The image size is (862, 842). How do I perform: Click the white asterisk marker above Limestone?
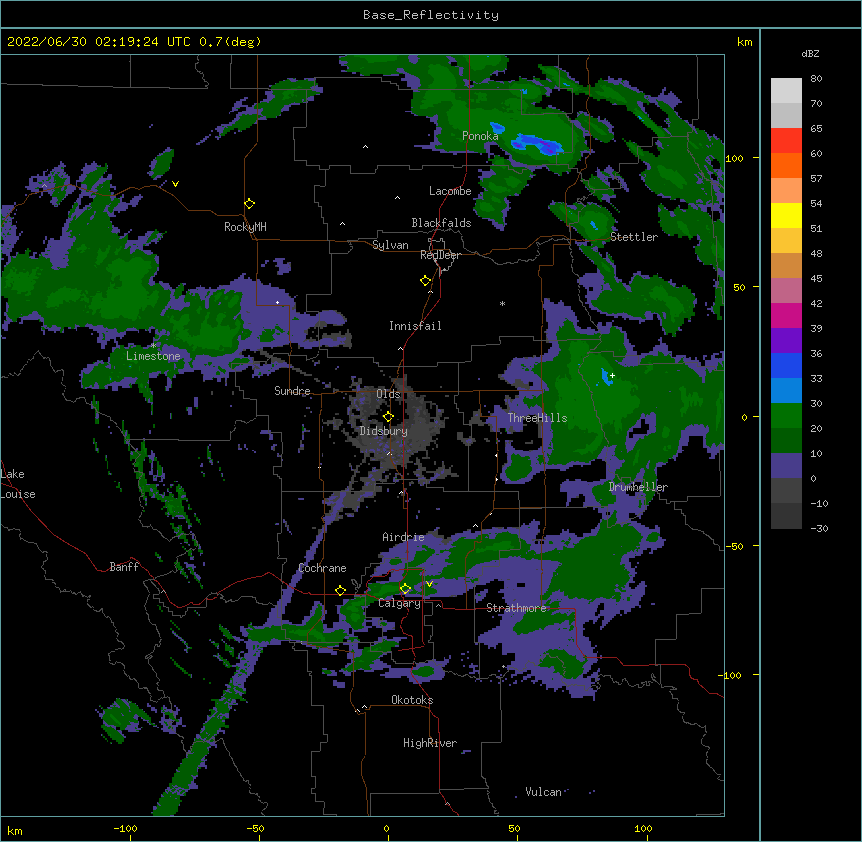click(153, 345)
